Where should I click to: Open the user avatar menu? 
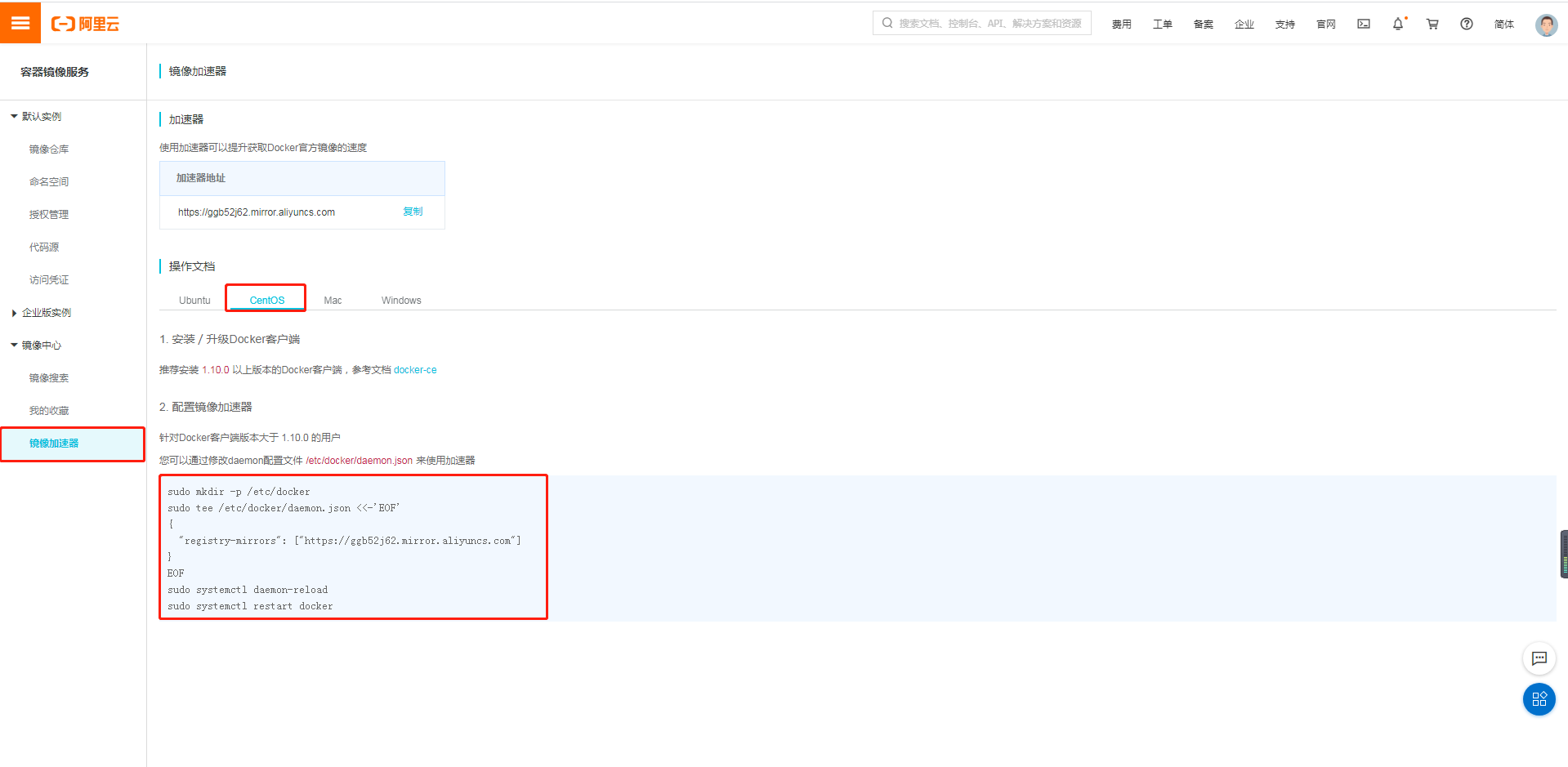1546,25
